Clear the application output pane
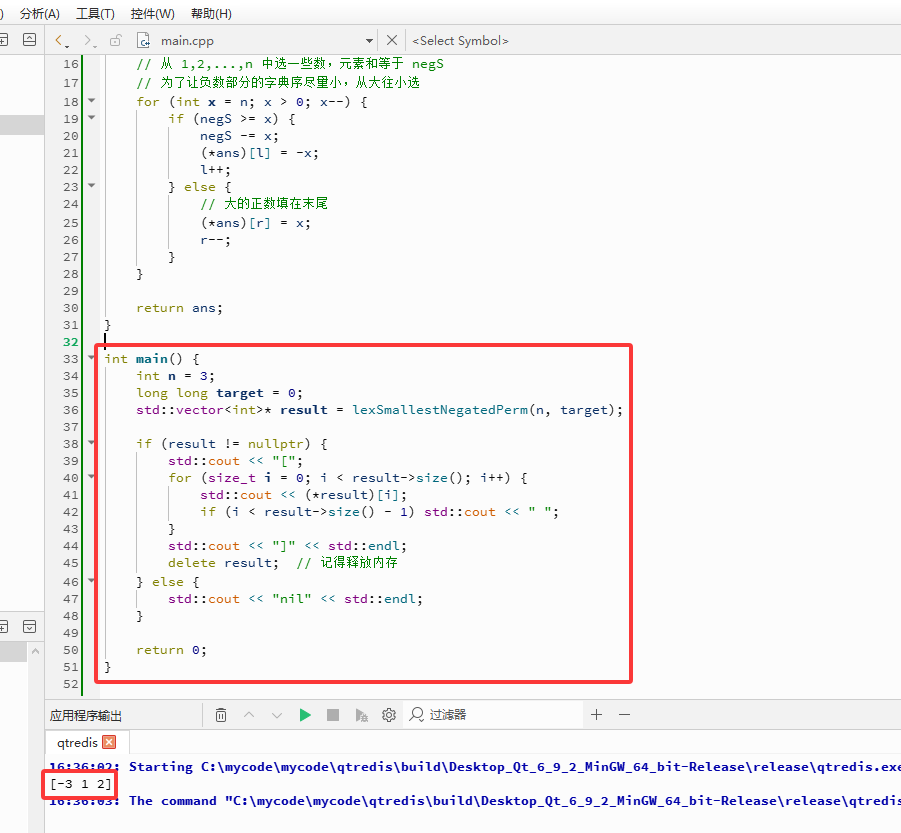 [221, 715]
